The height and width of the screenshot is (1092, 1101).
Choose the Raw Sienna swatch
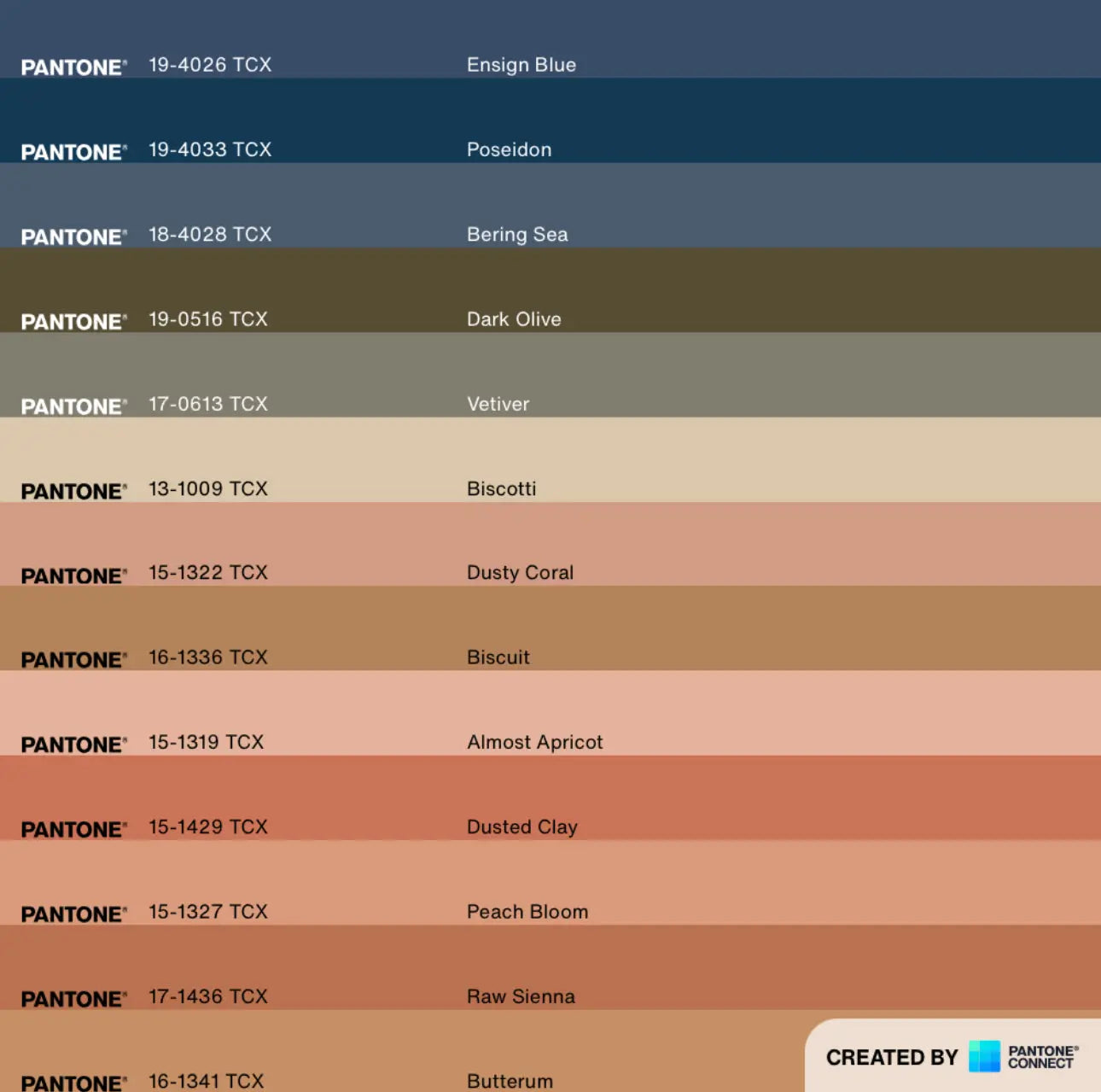coord(768,966)
